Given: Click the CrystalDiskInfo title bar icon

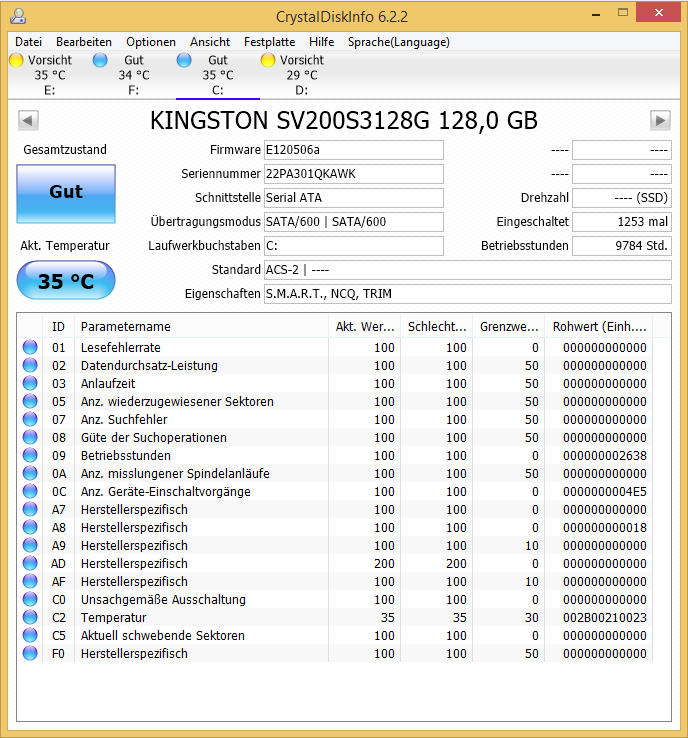Looking at the screenshot, I should point(18,16).
